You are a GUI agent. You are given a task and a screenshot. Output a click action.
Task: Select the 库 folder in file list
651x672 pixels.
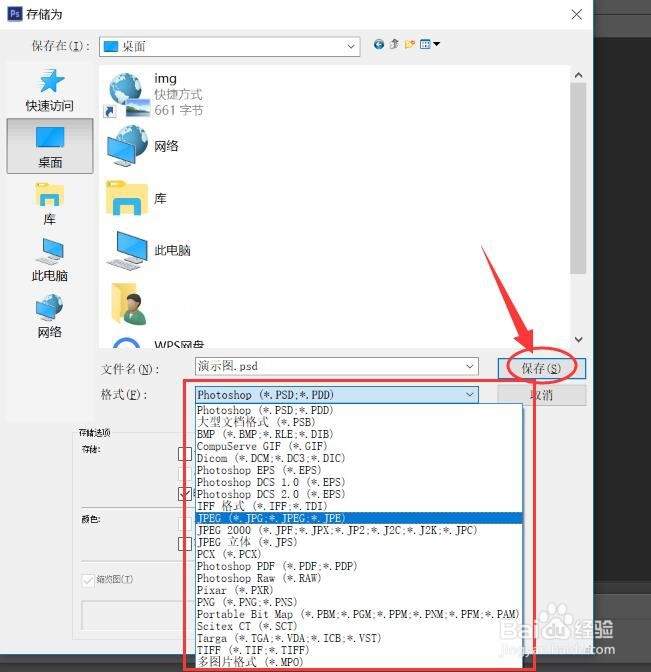136,198
